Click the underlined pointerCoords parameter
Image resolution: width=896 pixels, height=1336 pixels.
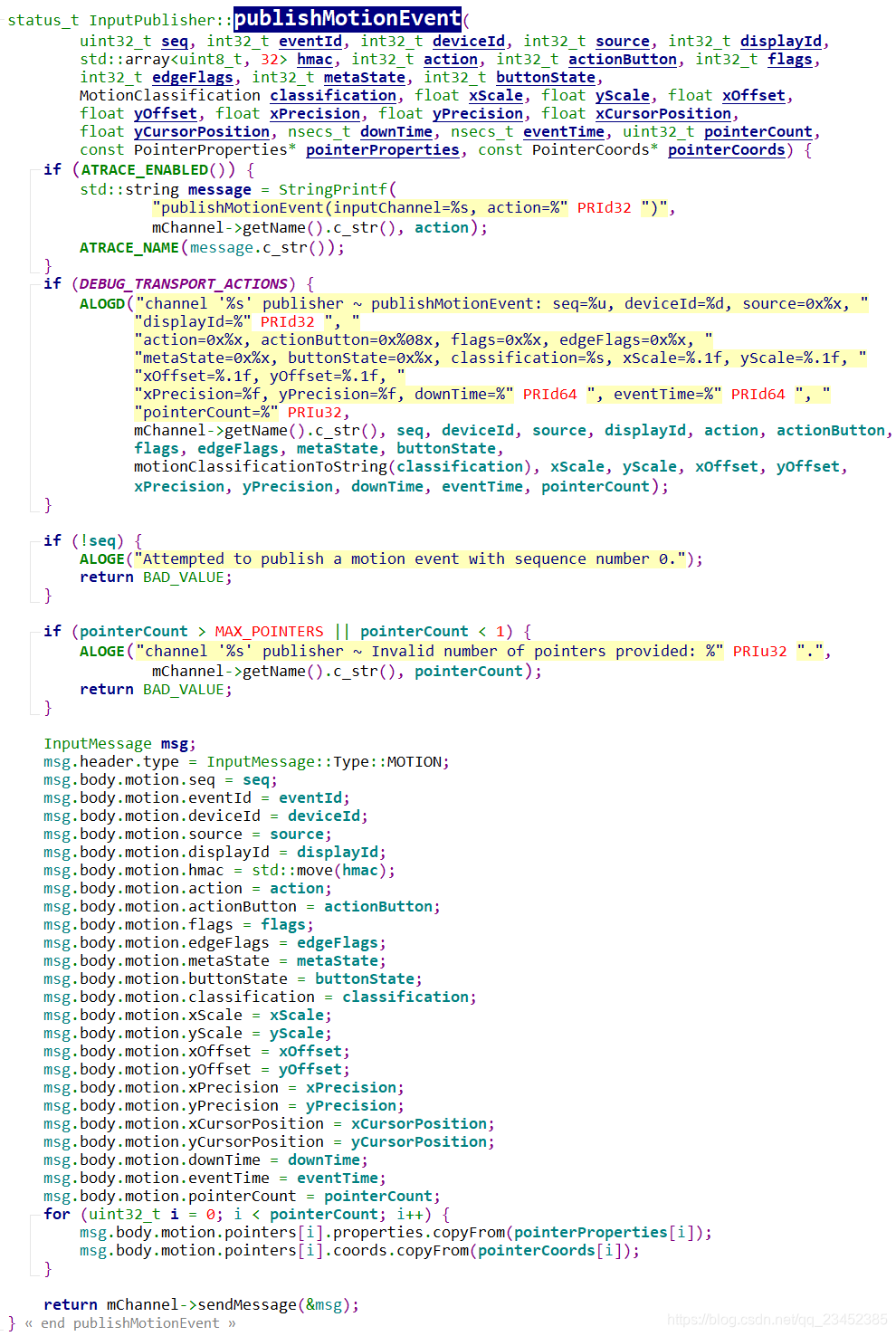[726, 149]
